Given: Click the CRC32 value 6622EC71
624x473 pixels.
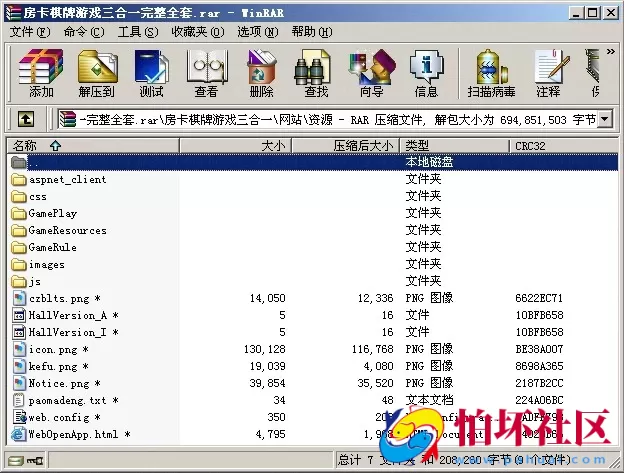Looking at the screenshot, I should pos(539,298).
